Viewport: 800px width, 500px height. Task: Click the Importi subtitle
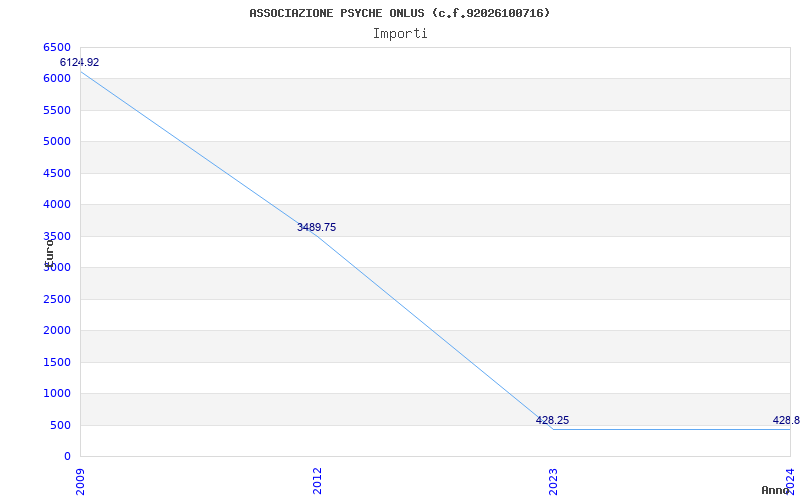[x=400, y=34]
